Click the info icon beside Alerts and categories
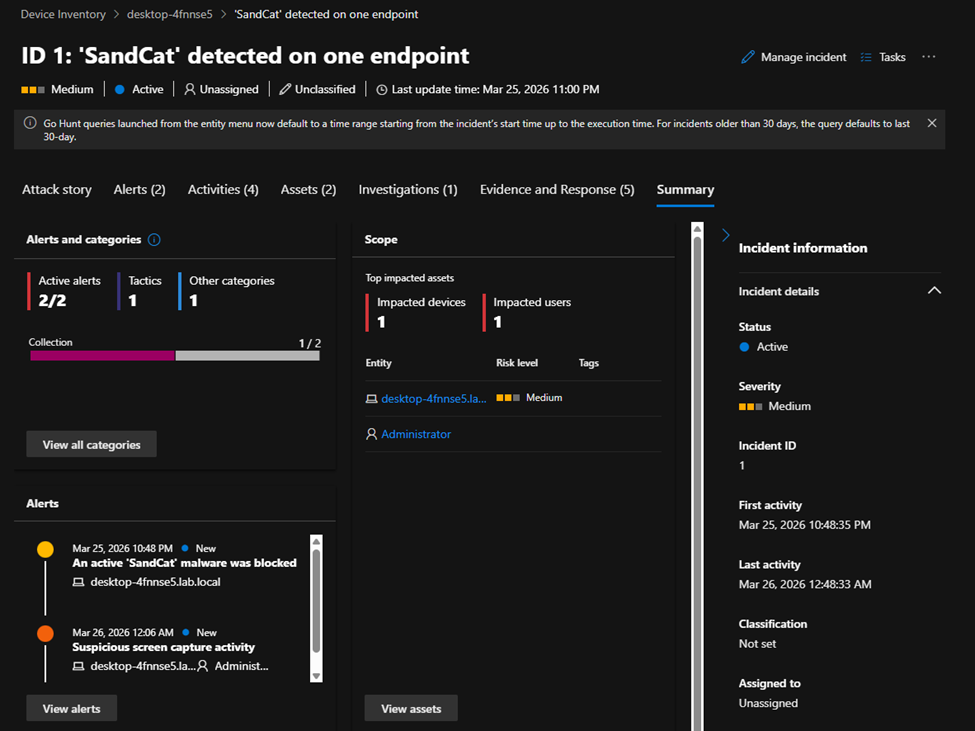This screenshot has height=731, width=975. tap(154, 240)
